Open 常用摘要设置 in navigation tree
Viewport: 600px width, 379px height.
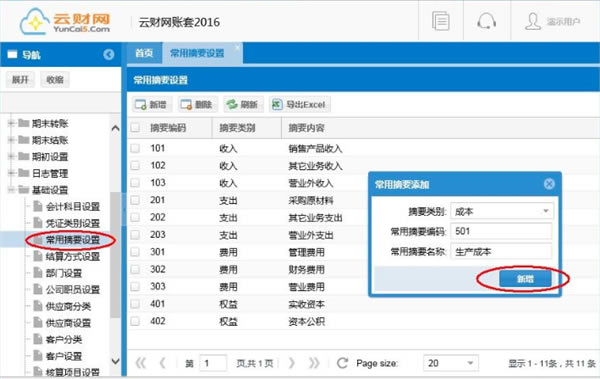[x=73, y=240]
